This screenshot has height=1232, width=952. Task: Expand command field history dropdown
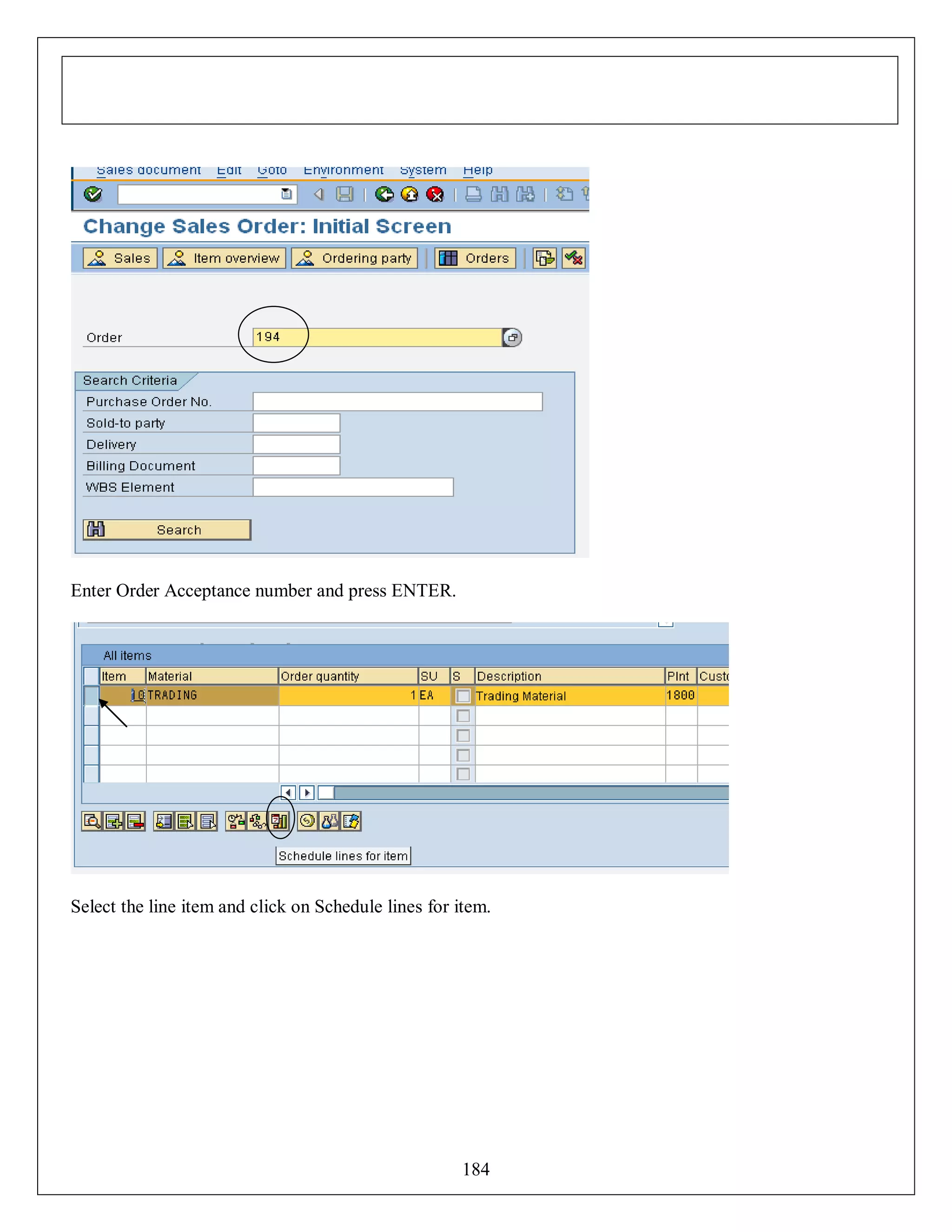pos(286,195)
